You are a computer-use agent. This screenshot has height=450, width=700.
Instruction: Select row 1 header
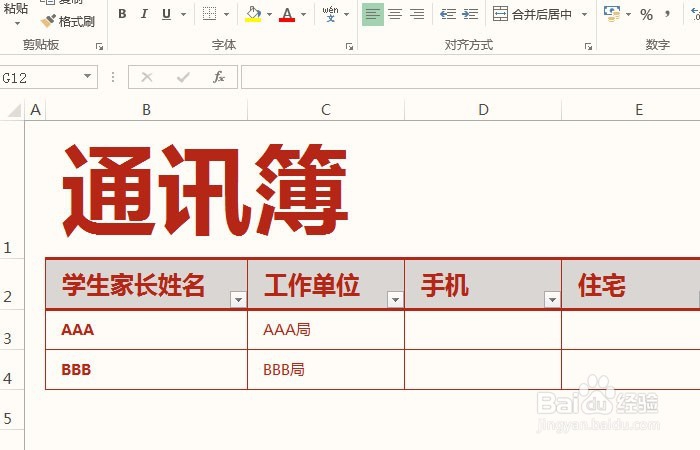(12, 189)
